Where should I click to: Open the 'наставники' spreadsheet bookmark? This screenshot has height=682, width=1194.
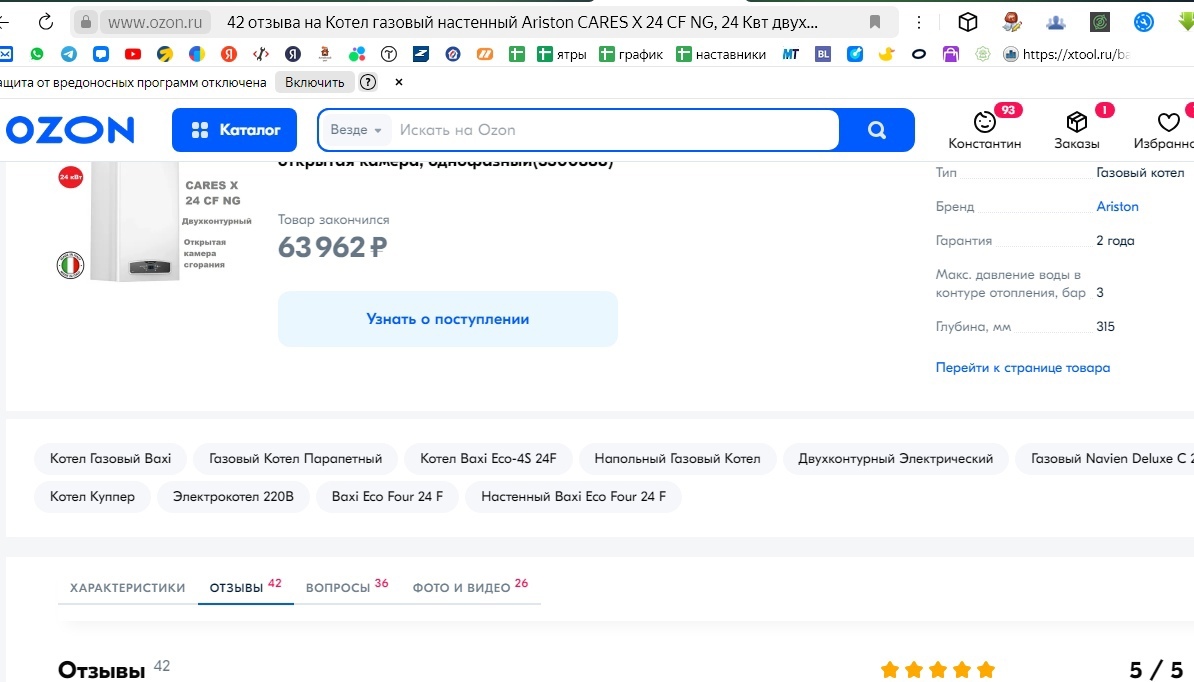click(x=721, y=54)
